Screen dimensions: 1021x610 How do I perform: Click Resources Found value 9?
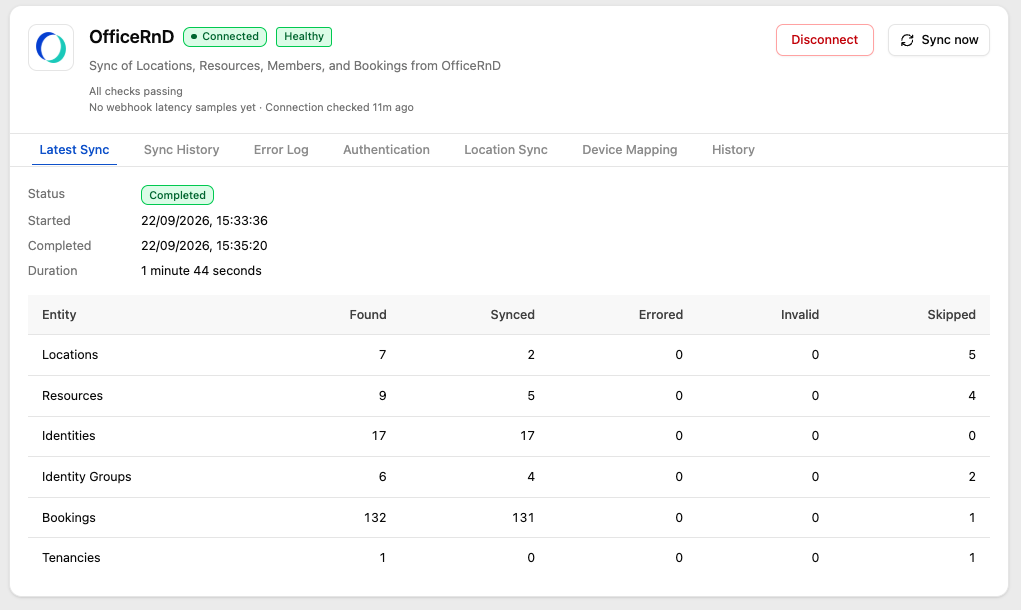coord(382,396)
